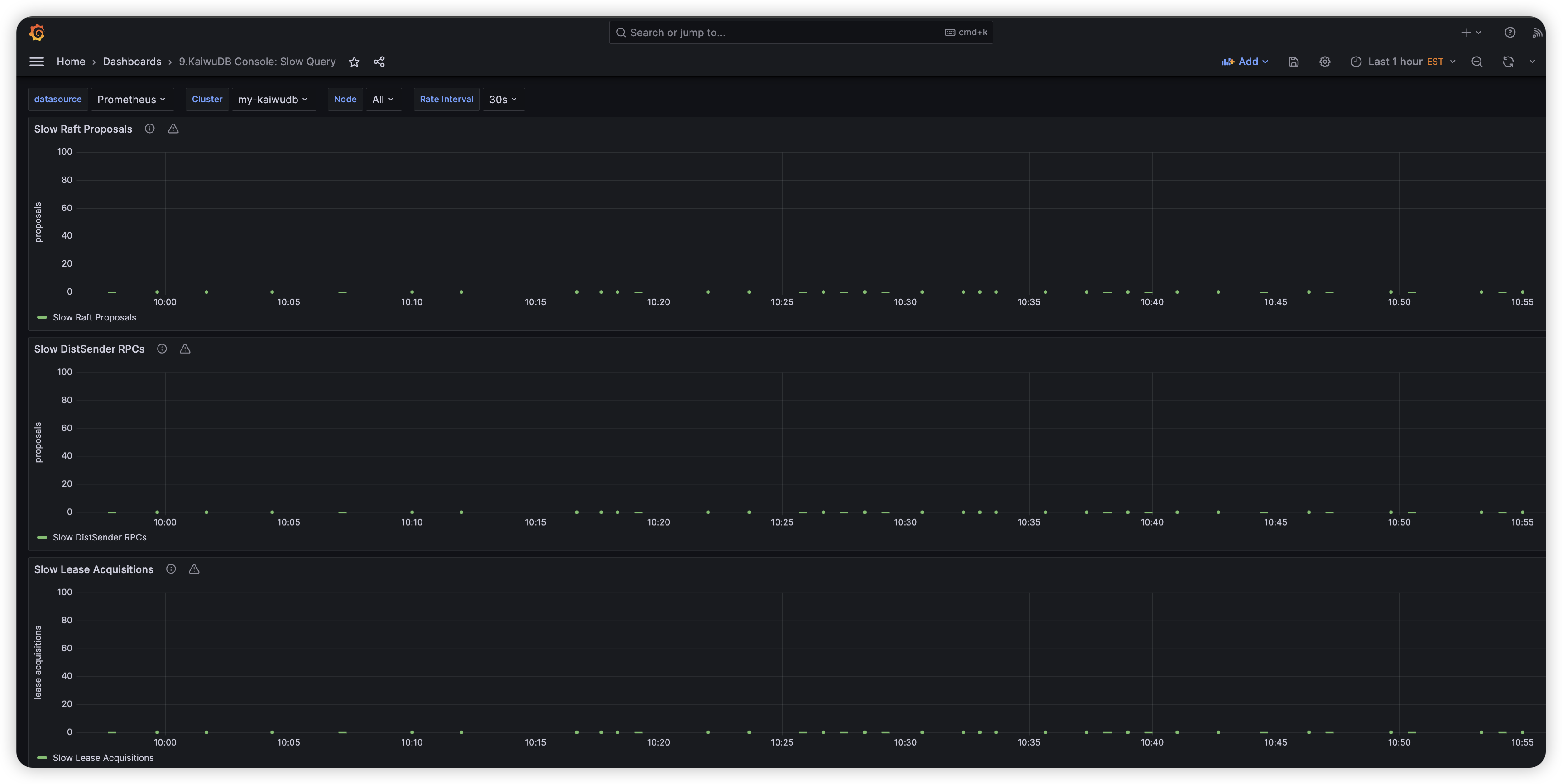Open the Prometheus datasource dropdown

pos(132,100)
